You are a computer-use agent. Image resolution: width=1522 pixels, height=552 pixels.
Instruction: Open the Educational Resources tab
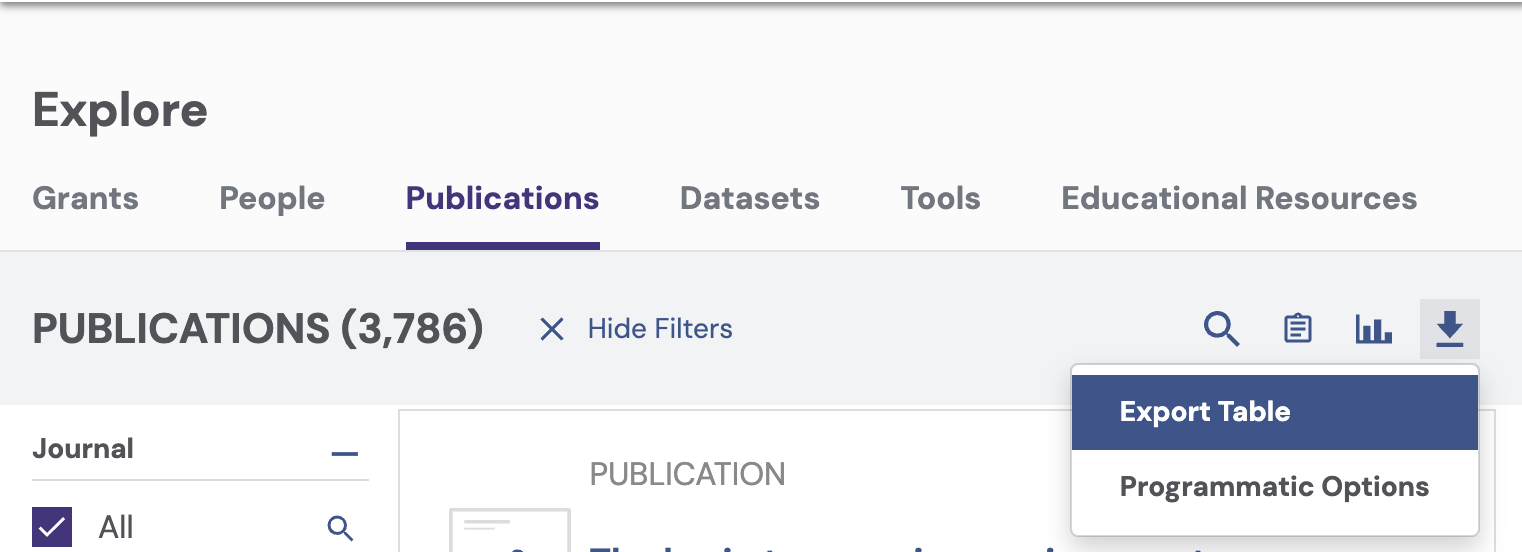click(x=1239, y=198)
